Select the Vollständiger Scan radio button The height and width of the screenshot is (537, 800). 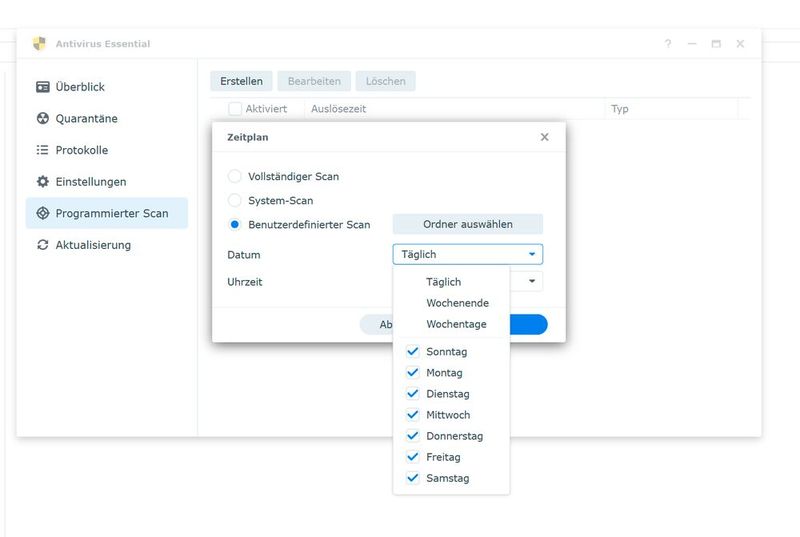click(x=235, y=176)
